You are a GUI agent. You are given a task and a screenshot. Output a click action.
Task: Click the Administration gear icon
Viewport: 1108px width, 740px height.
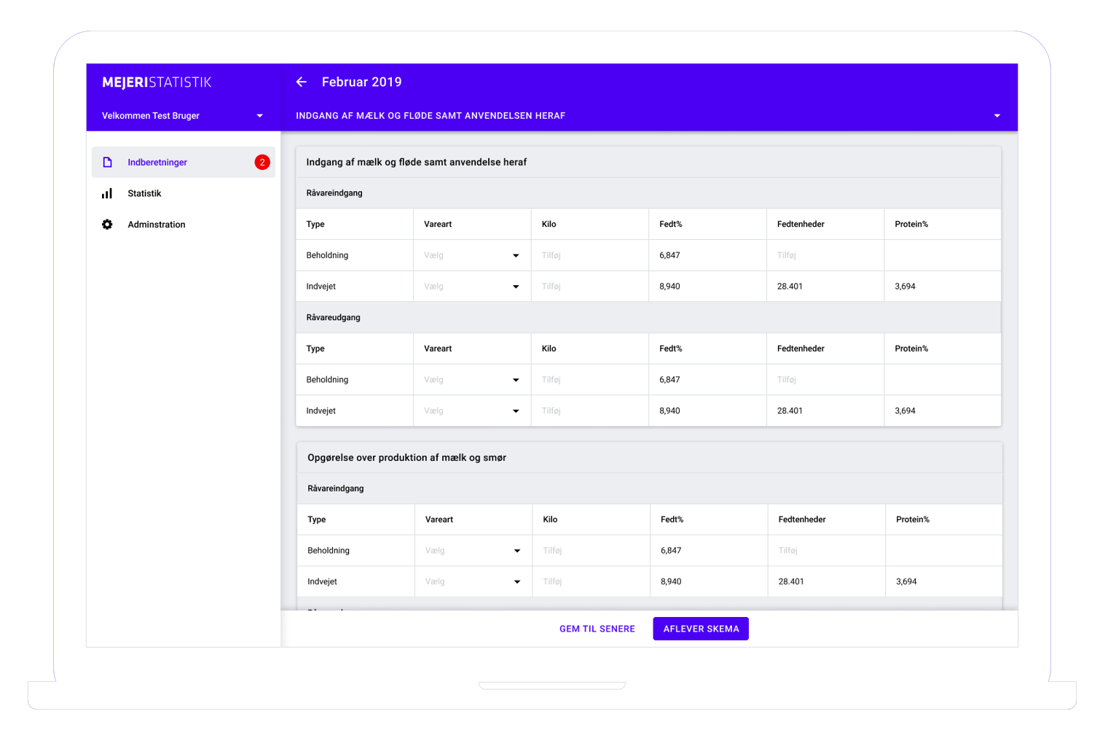(x=107, y=225)
